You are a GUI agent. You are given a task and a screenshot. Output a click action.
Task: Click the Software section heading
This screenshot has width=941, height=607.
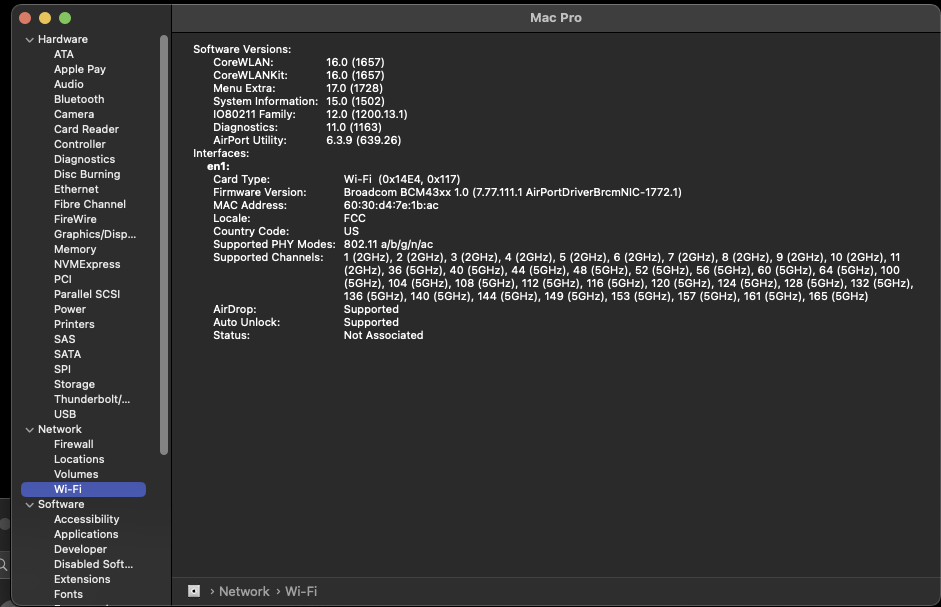tap(61, 504)
